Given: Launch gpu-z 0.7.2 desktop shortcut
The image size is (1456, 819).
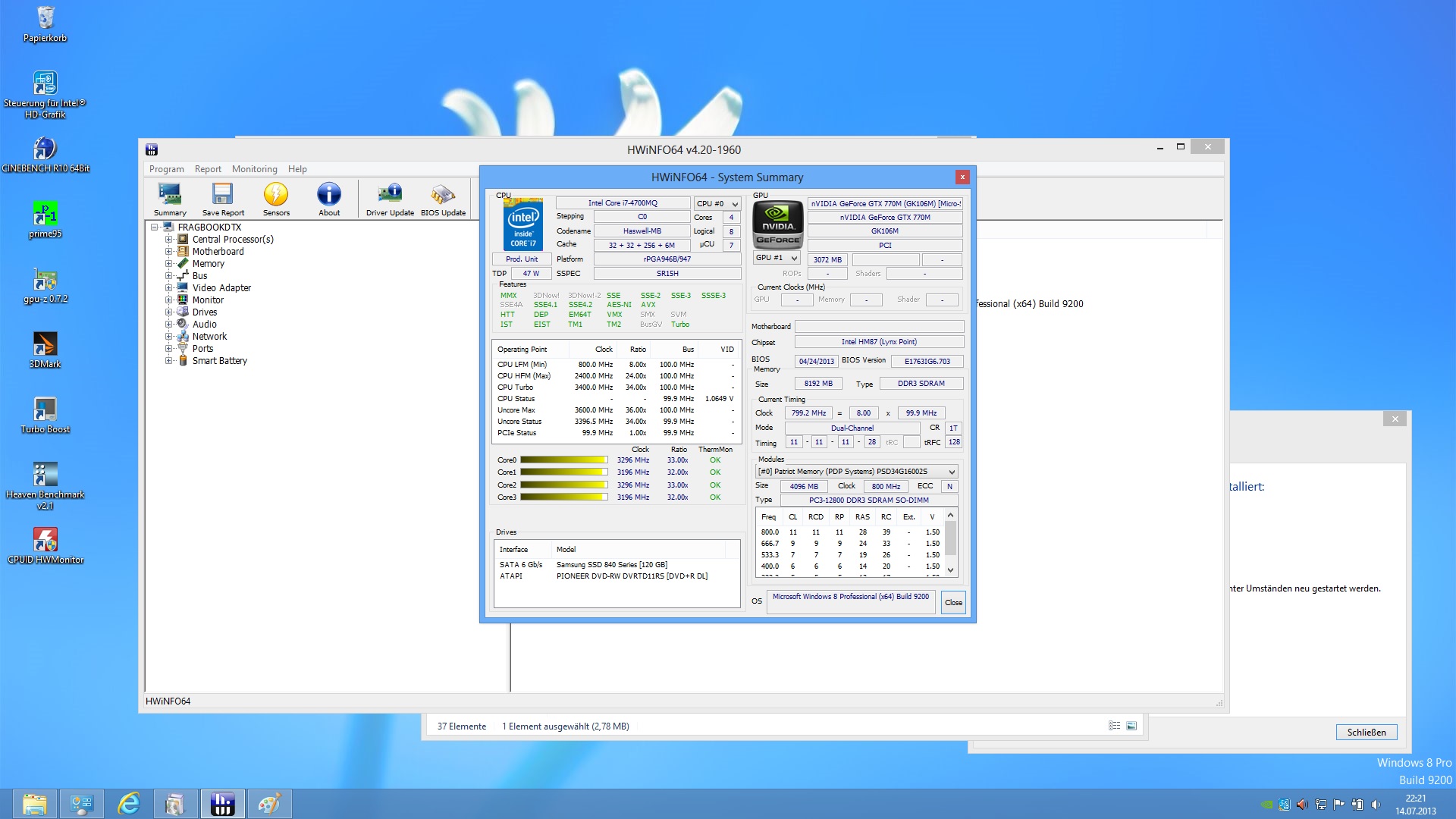Looking at the screenshot, I should click(x=45, y=285).
